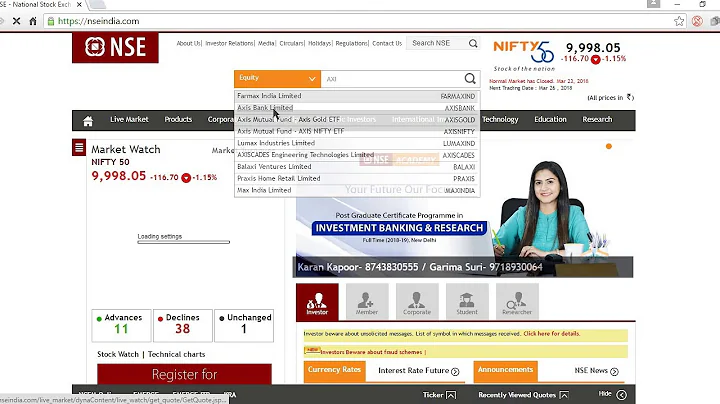Open Investor Relations link

(x=229, y=43)
